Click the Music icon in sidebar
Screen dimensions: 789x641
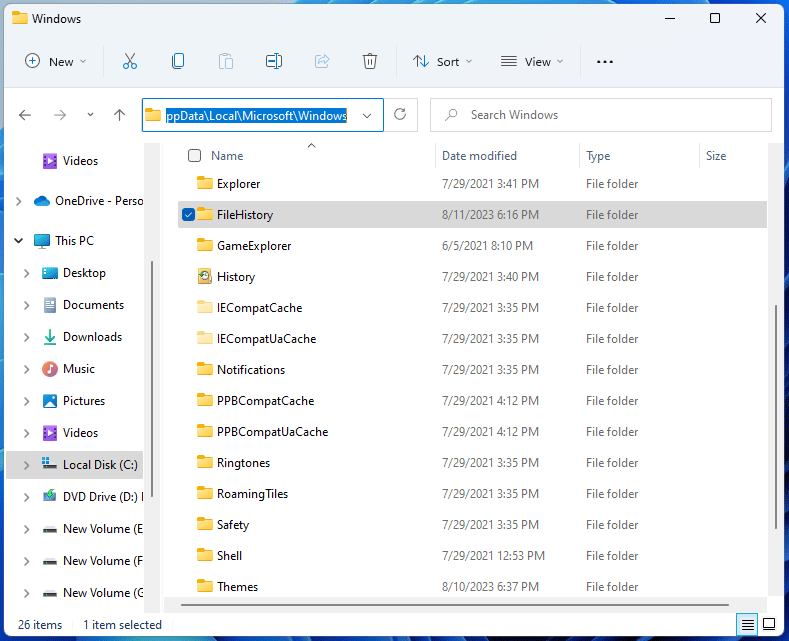[50, 369]
